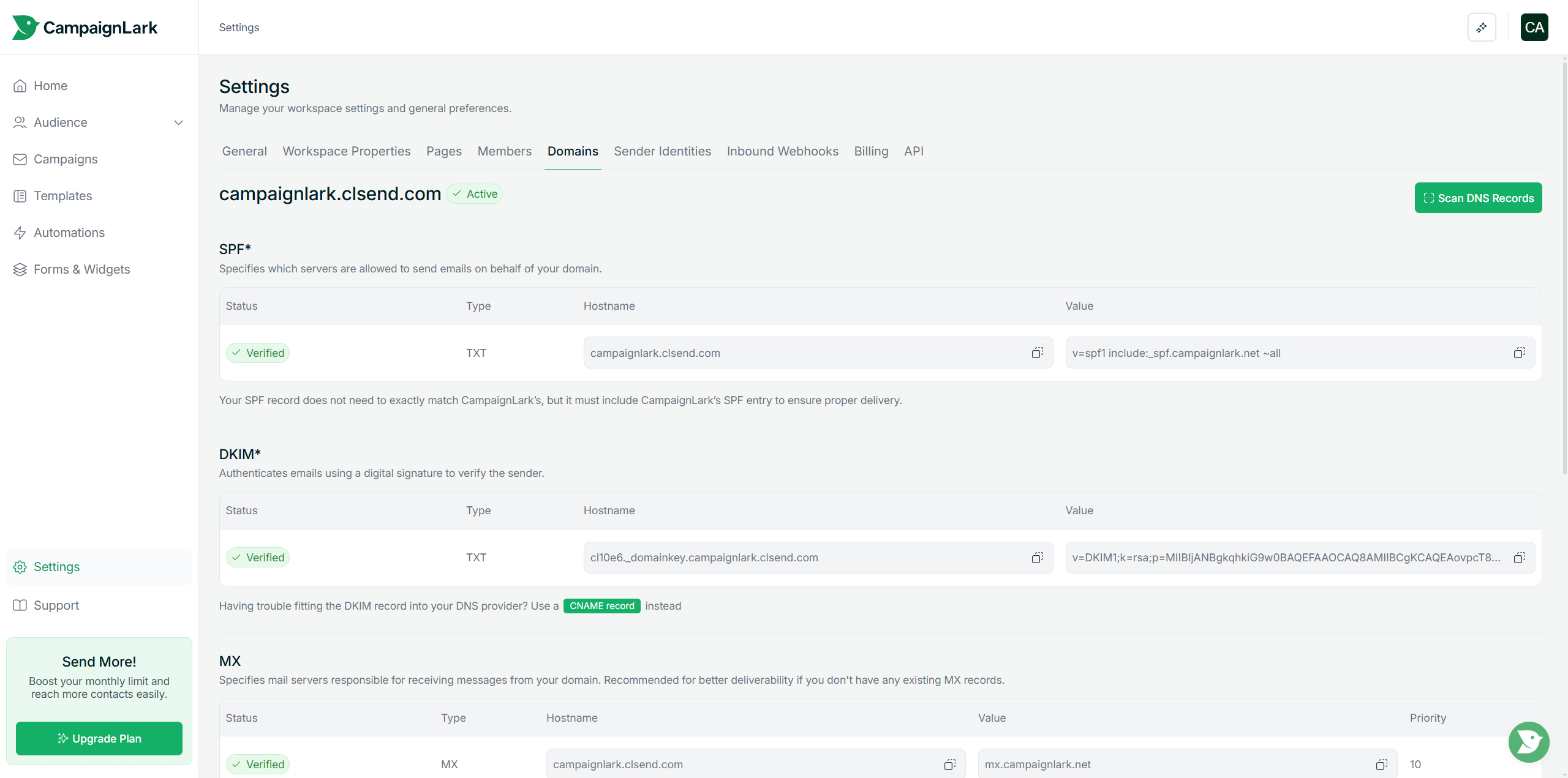Copy the mx.campaignlark.net value
This screenshot has height=778, width=1568.
click(1381, 765)
